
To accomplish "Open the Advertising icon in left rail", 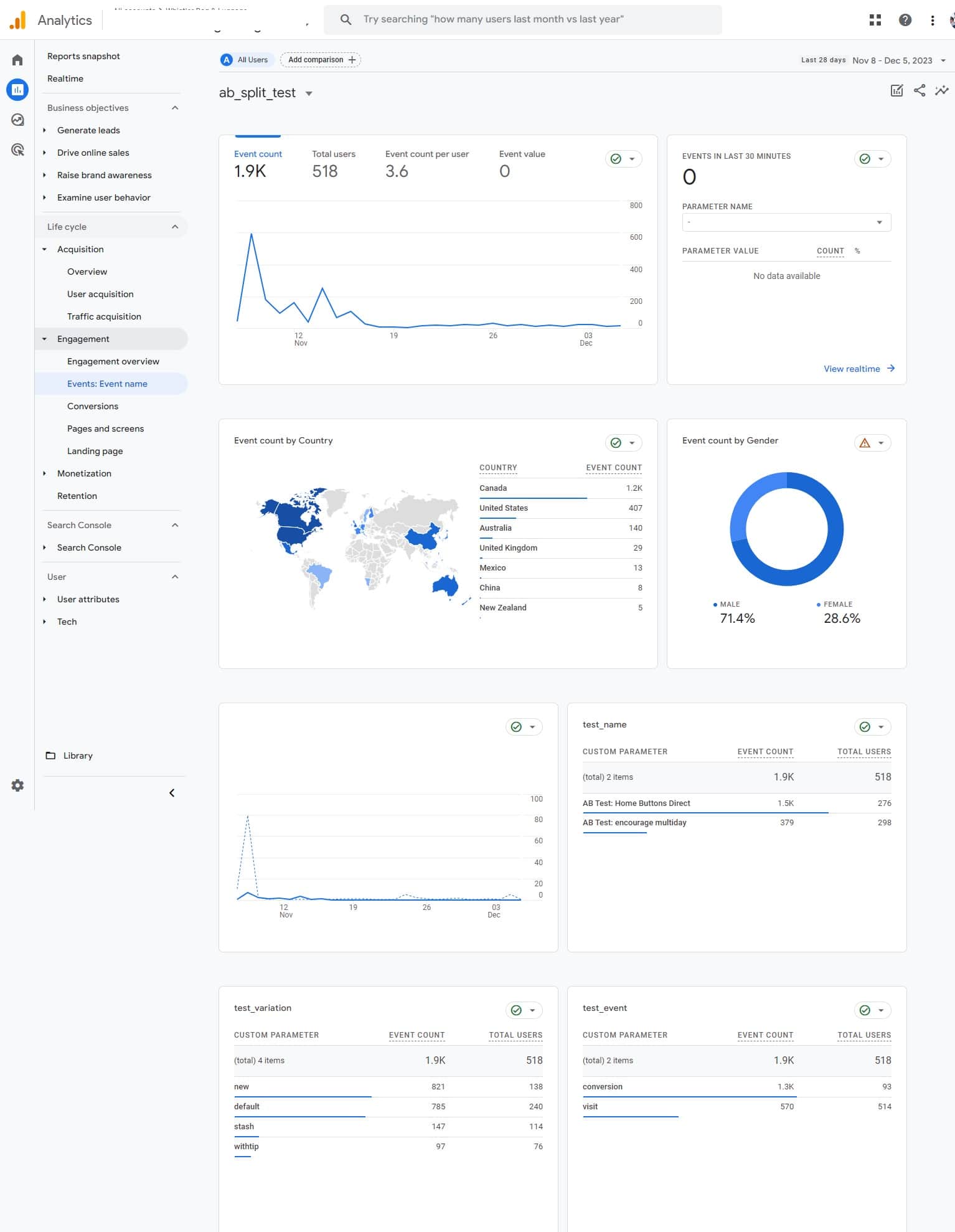I will tap(17, 149).
